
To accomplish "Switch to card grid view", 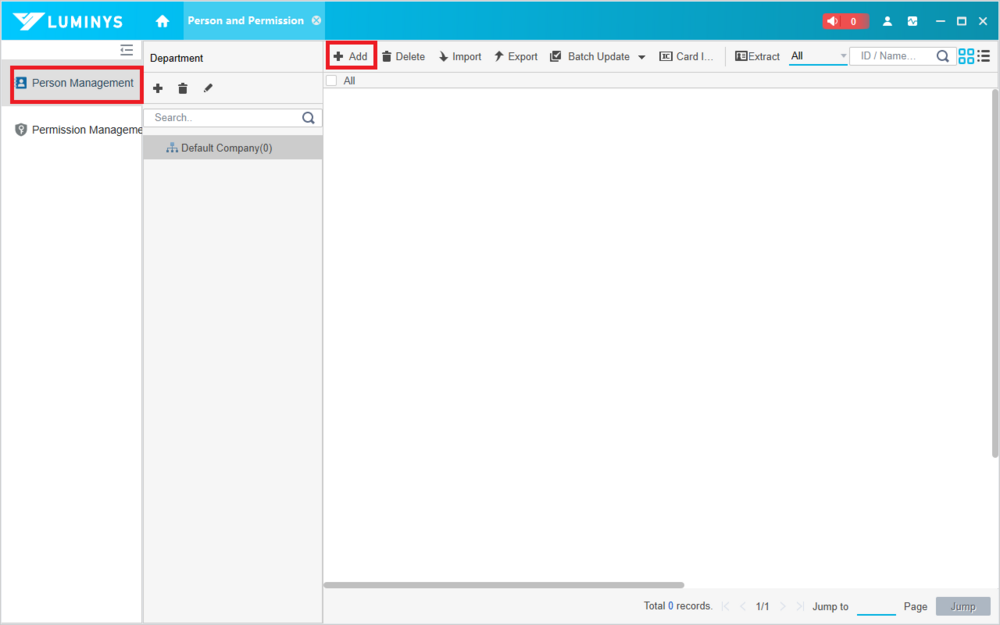I will click(x=966, y=56).
